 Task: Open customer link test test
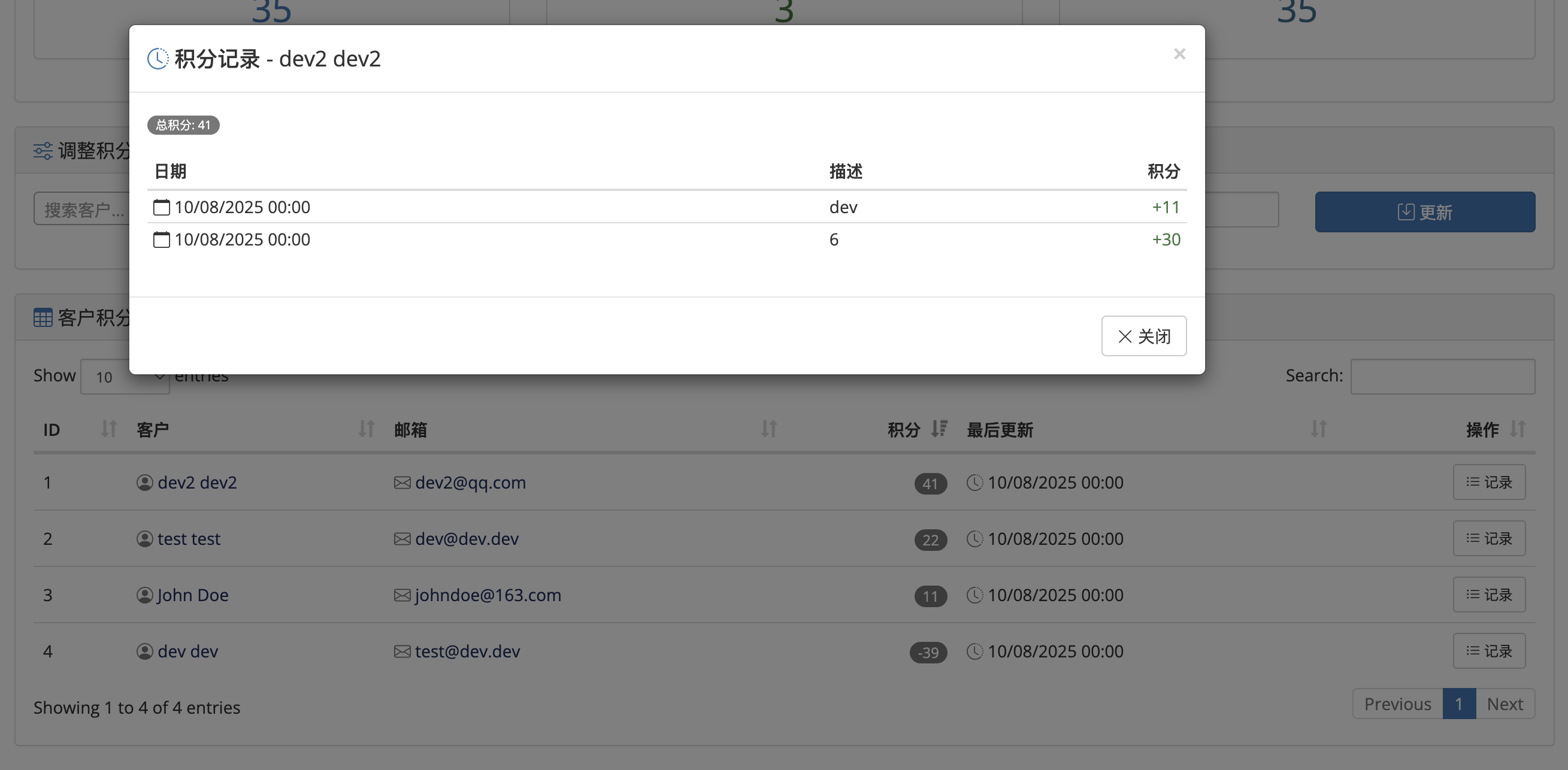(189, 539)
